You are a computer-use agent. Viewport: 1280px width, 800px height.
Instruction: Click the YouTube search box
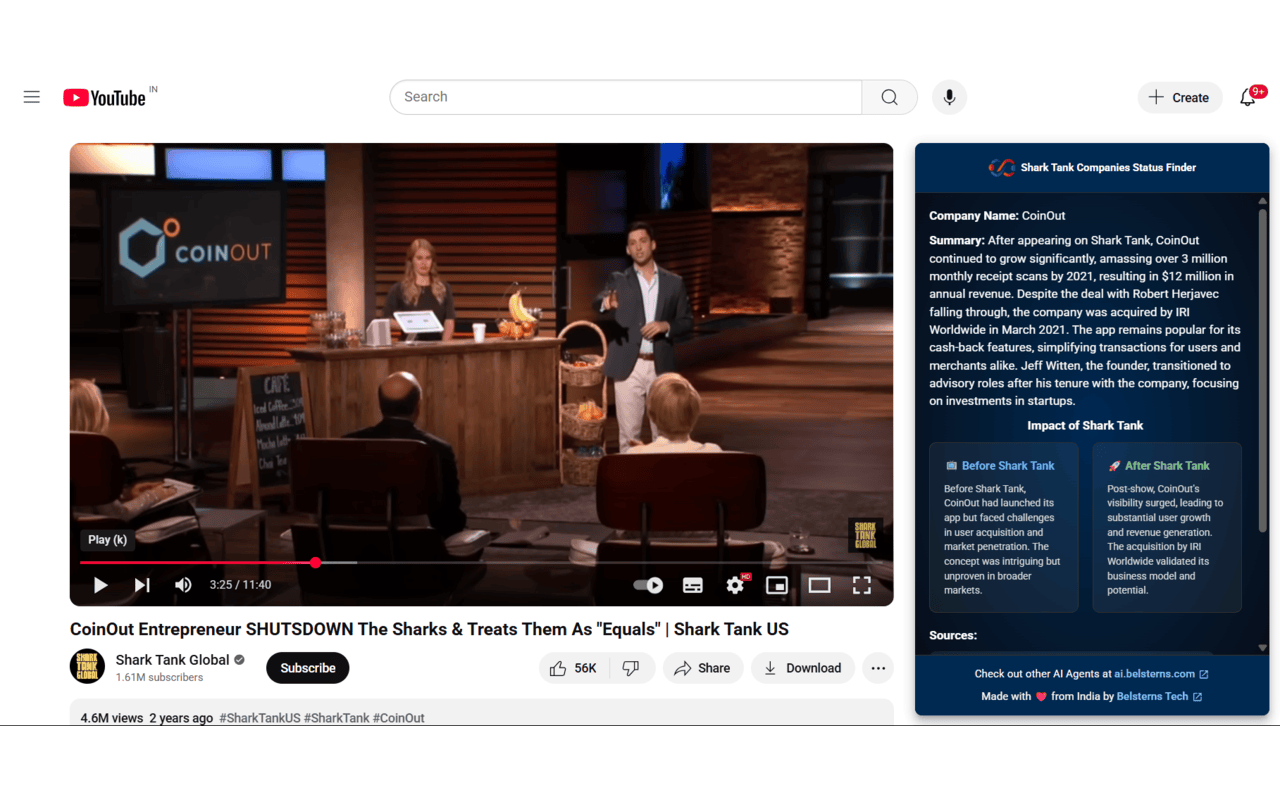pyautogui.click(x=626, y=97)
